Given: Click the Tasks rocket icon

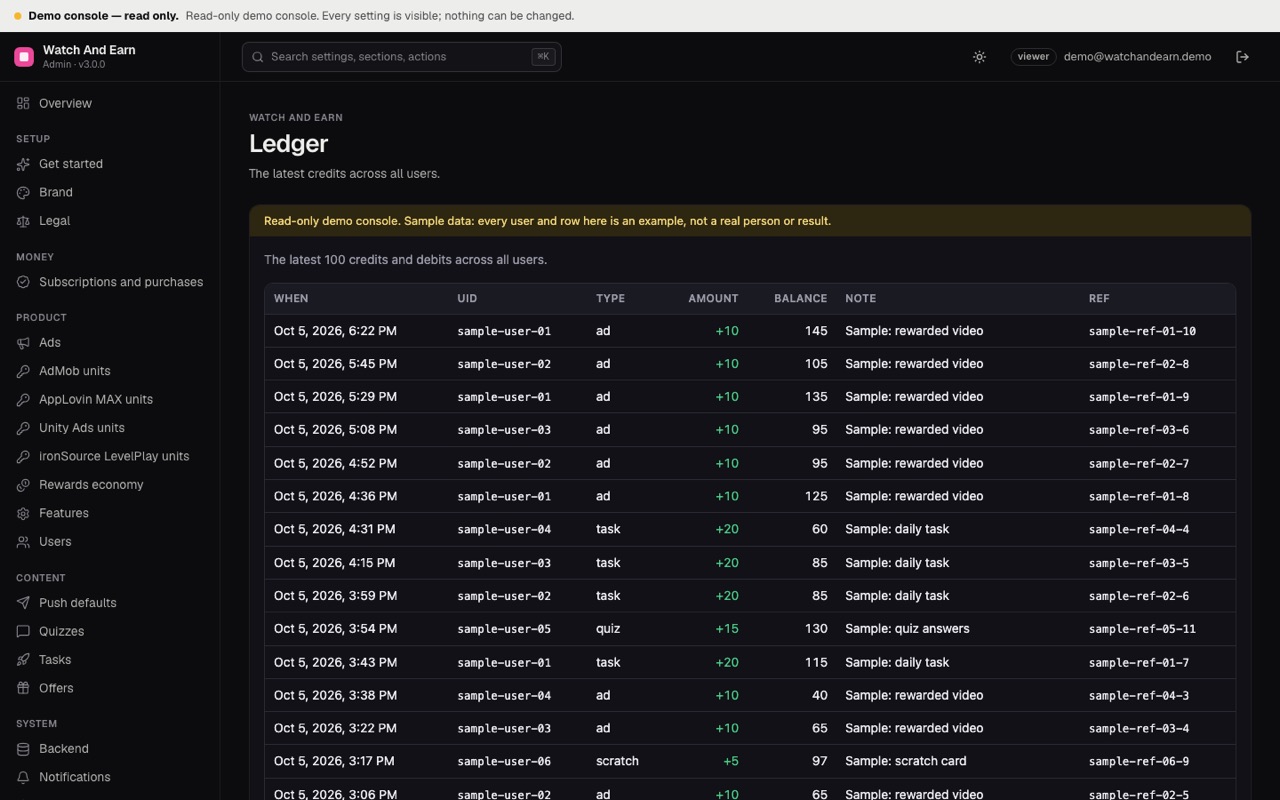Looking at the screenshot, I should tap(23, 660).
